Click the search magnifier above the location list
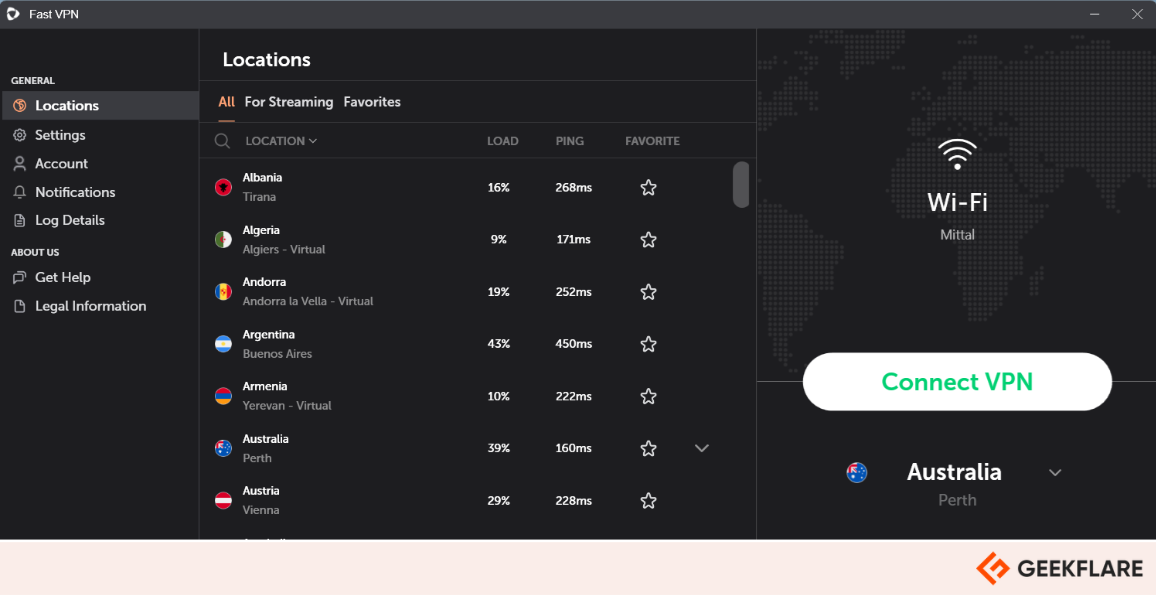 [222, 141]
